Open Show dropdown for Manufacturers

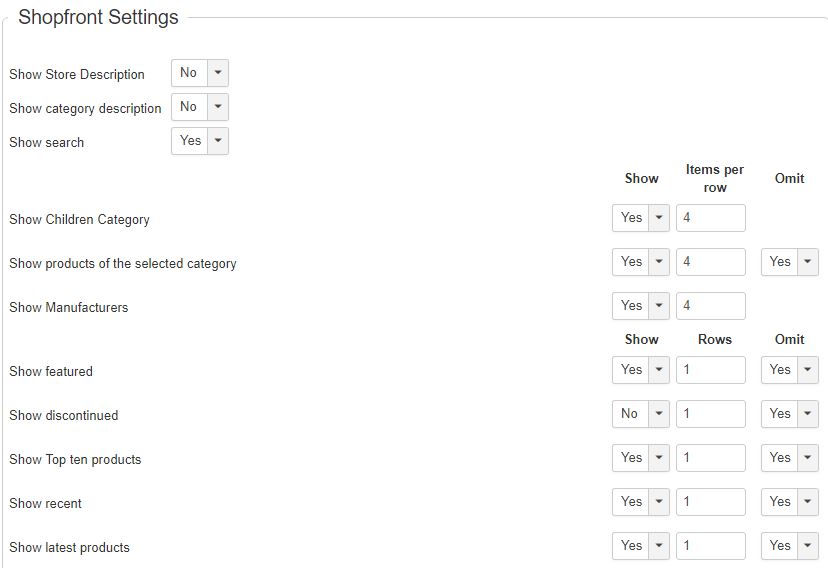coord(640,306)
